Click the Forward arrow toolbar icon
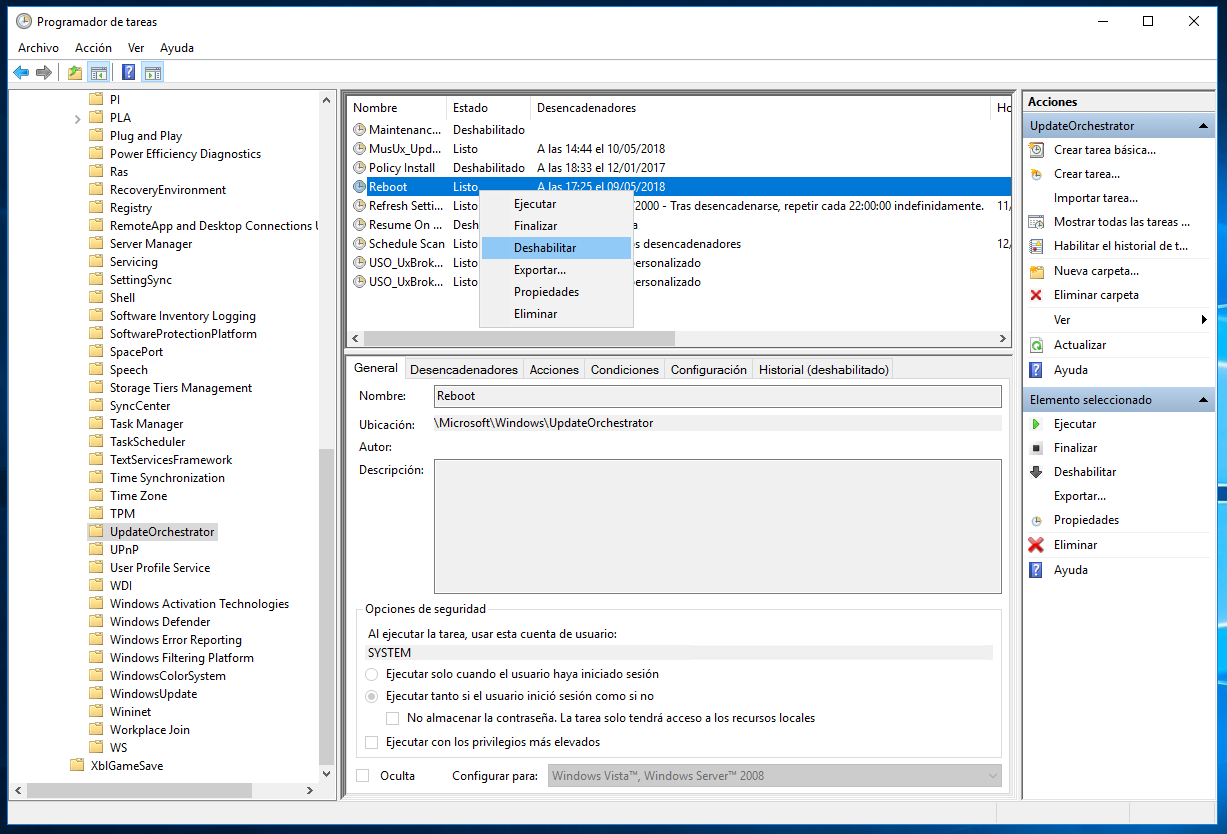The height and width of the screenshot is (834, 1227). tap(43, 72)
